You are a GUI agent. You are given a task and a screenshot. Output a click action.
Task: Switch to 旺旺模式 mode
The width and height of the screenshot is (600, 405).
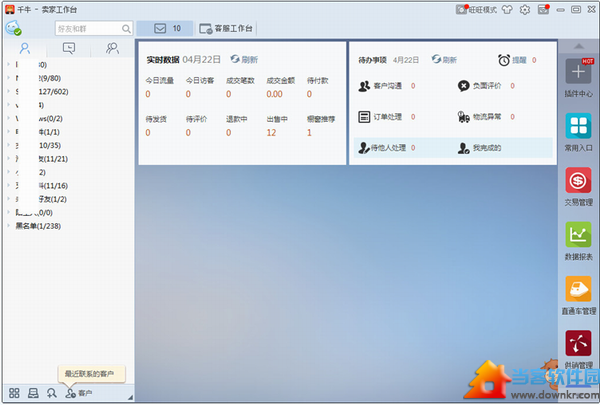[476, 10]
